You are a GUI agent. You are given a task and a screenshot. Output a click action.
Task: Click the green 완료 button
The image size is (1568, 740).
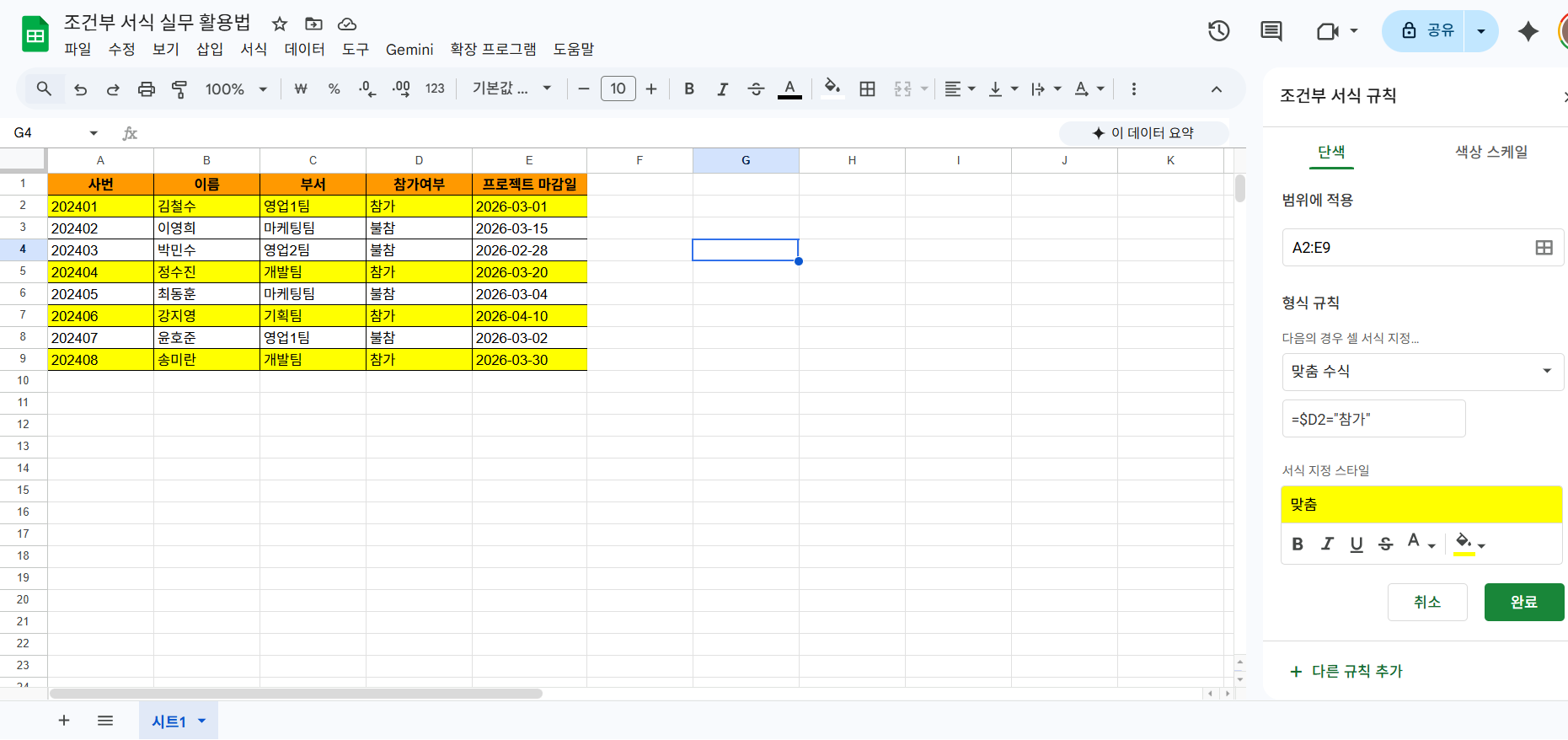click(x=1523, y=603)
